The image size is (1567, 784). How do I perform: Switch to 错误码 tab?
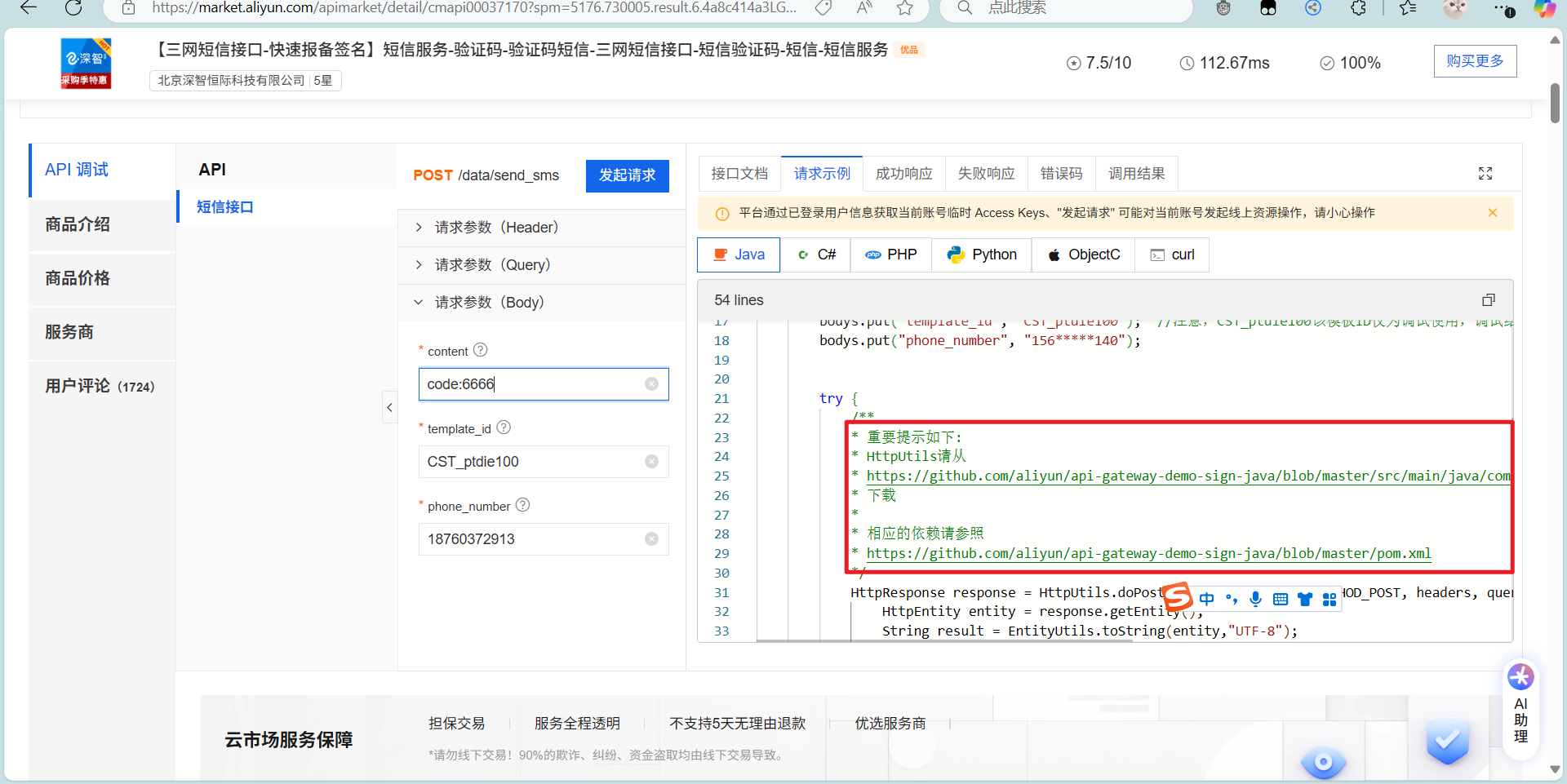click(1062, 173)
